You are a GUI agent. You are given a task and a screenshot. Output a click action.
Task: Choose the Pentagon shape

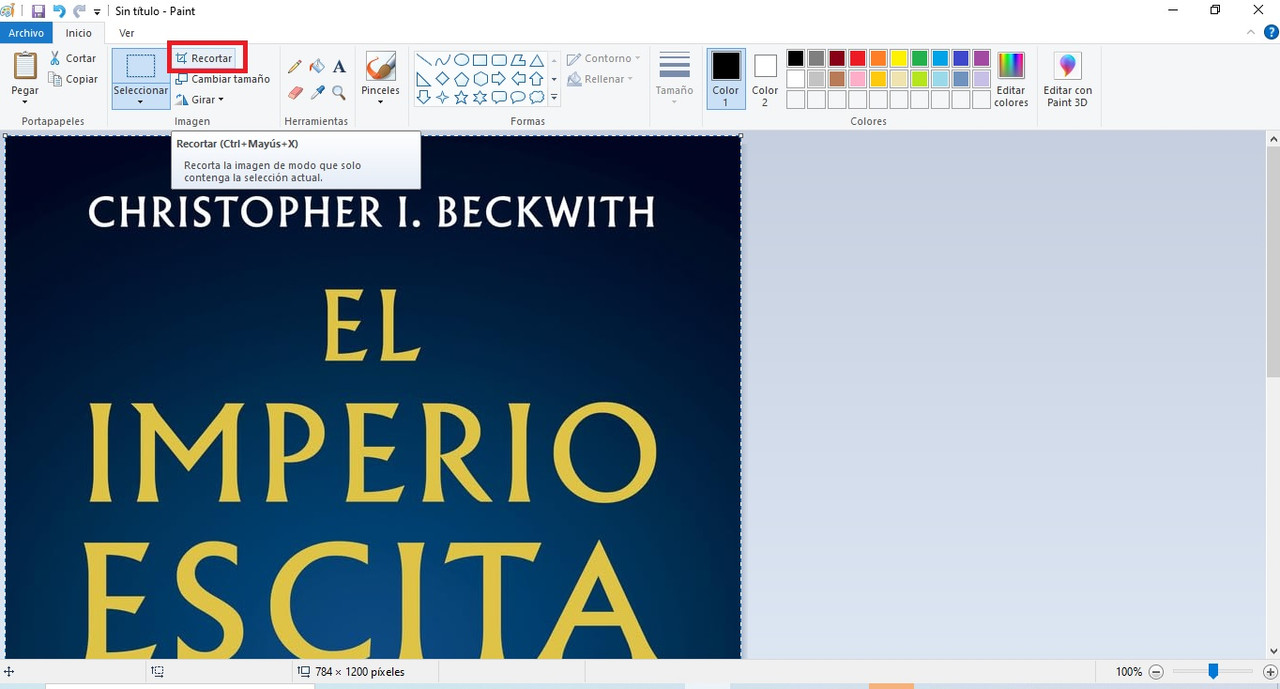(461, 79)
